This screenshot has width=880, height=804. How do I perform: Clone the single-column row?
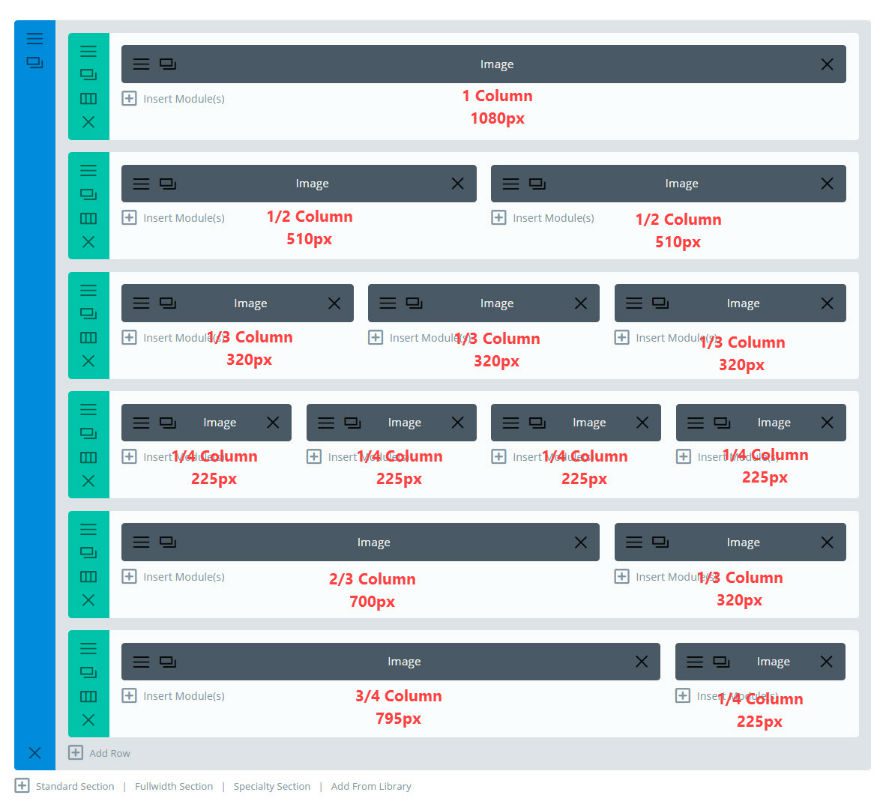pos(88,75)
